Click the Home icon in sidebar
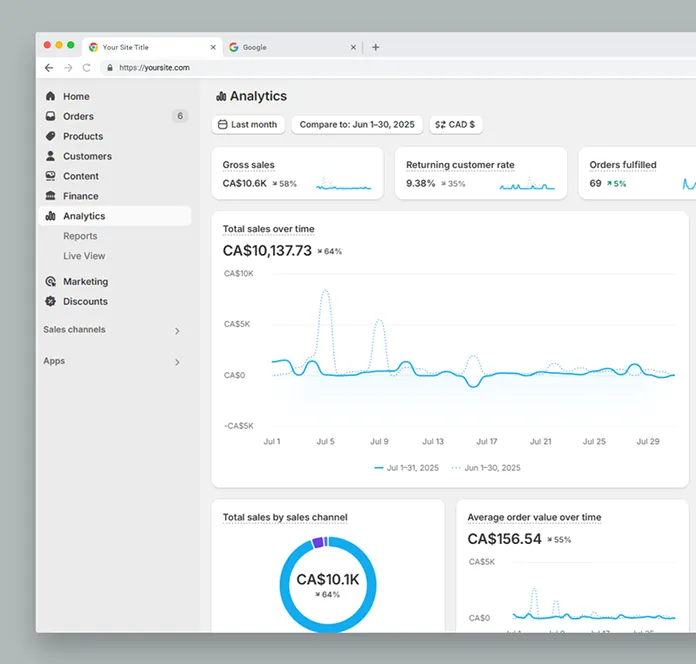The width and height of the screenshot is (696, 664). coord(51,97)
